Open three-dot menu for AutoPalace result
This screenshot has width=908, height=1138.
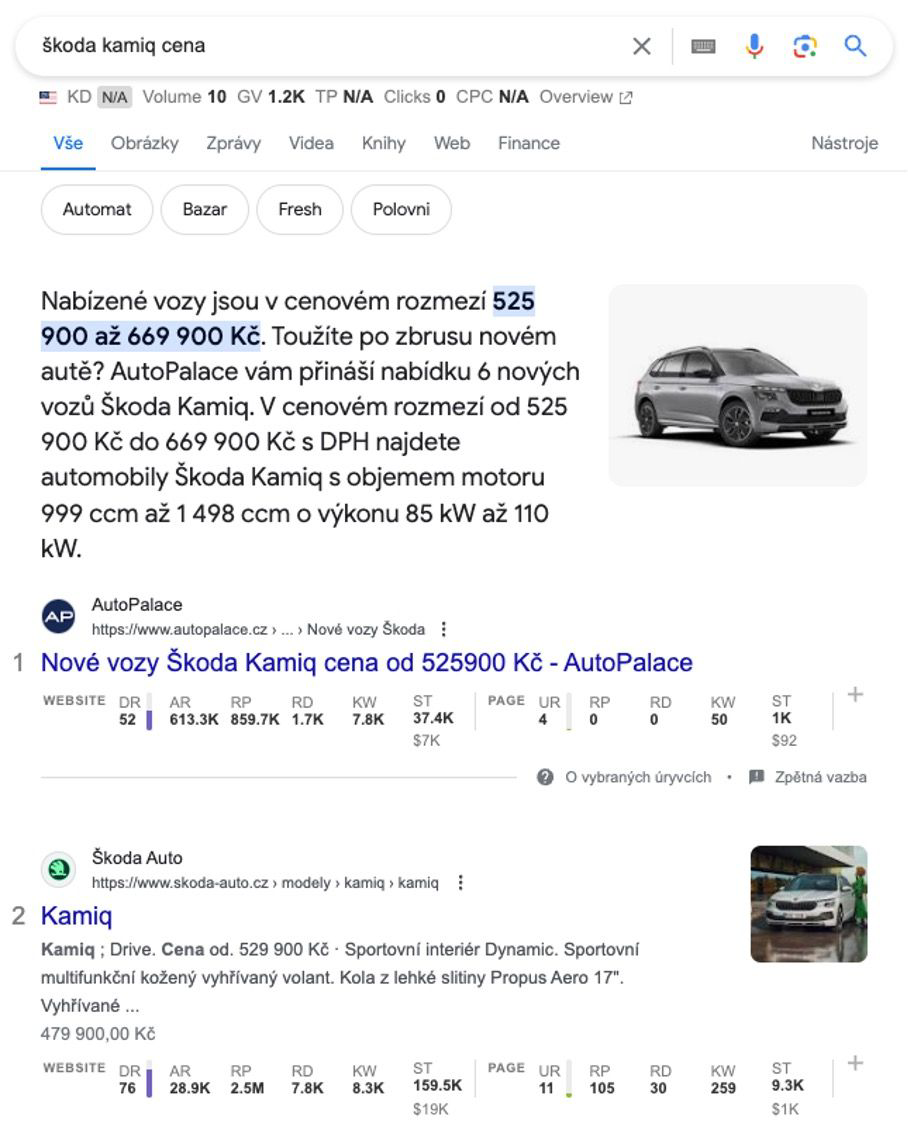point(444,630)
